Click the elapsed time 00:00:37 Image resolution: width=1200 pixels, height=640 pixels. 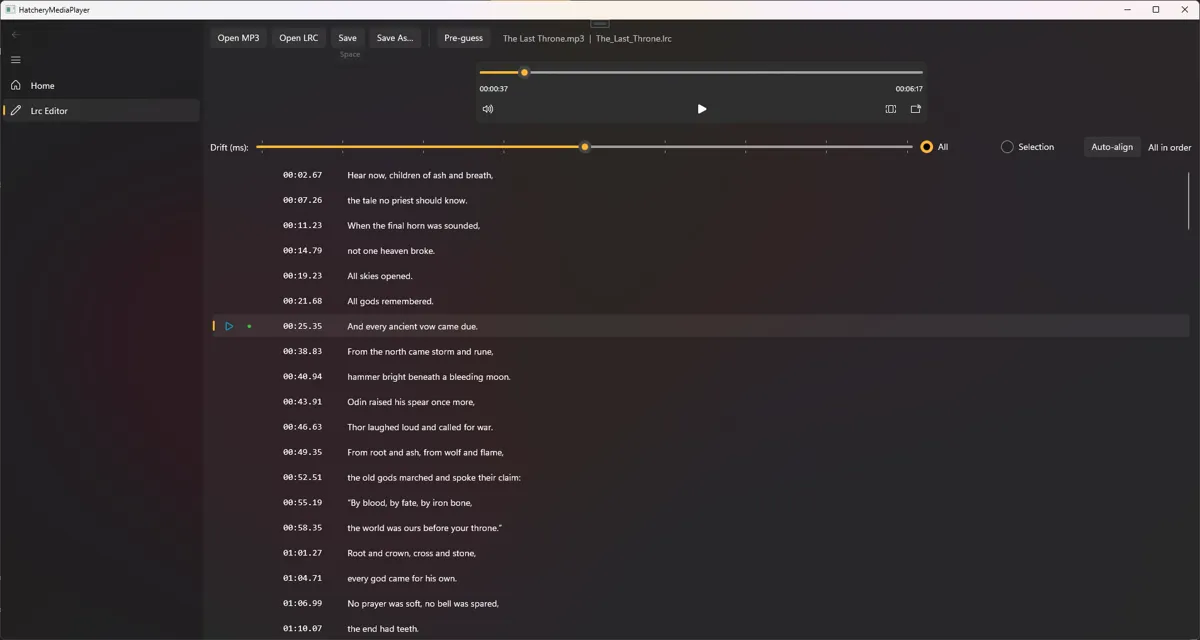pos(493,89)
